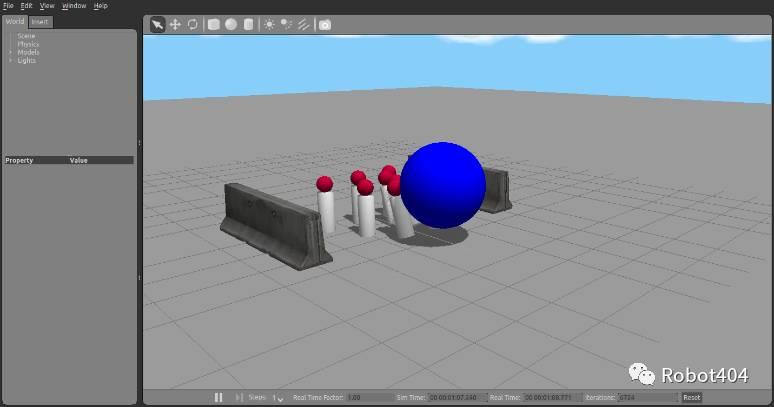Click the Reset button in status bar
774x407 pixels.
(692, 397)
